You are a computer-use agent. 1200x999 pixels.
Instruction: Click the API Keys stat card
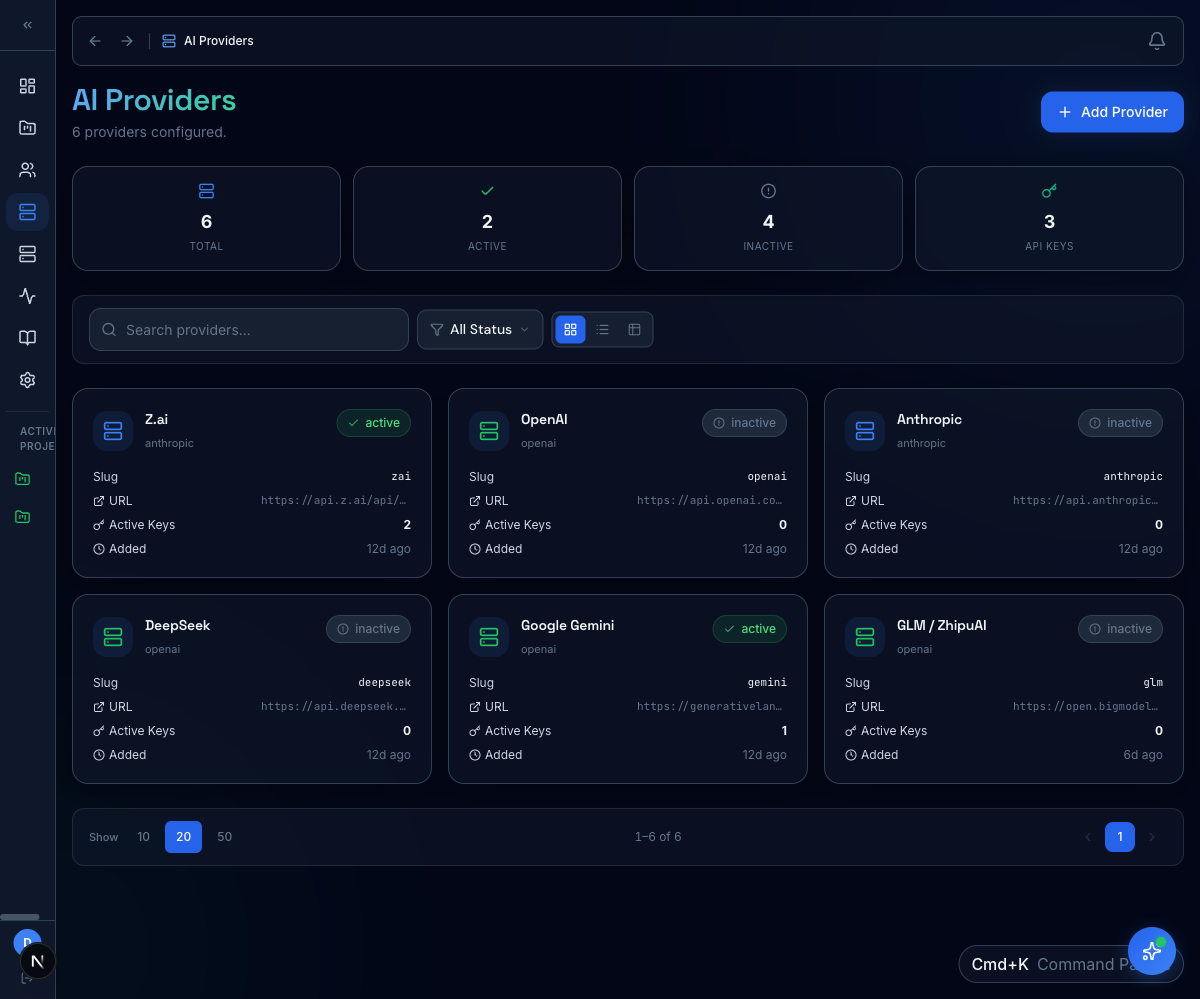coord(1049,218)
